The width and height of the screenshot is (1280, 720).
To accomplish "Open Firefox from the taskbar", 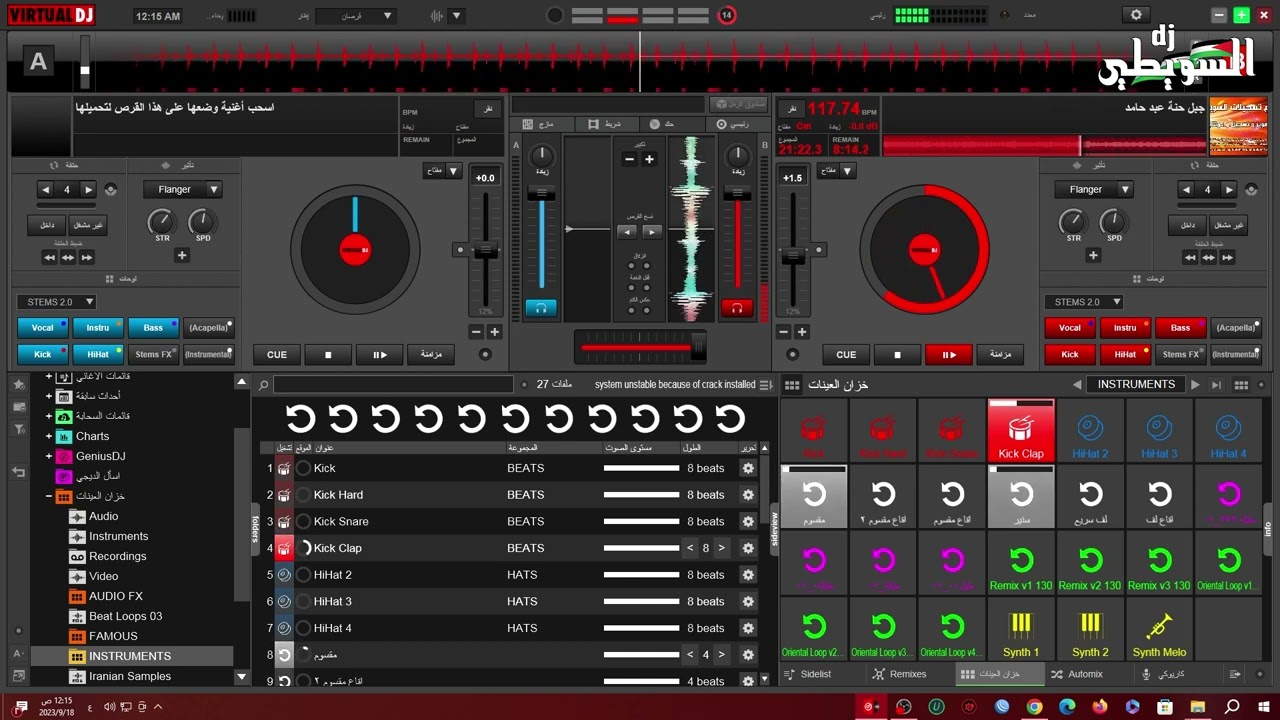I will [x=1100, y=707].
